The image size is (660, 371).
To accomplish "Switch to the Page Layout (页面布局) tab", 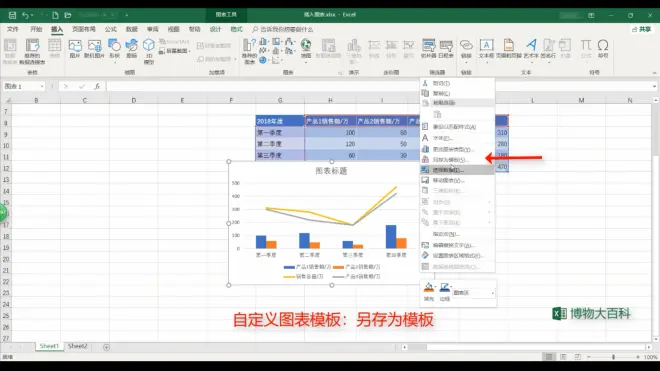I will [x=84, y=29].
